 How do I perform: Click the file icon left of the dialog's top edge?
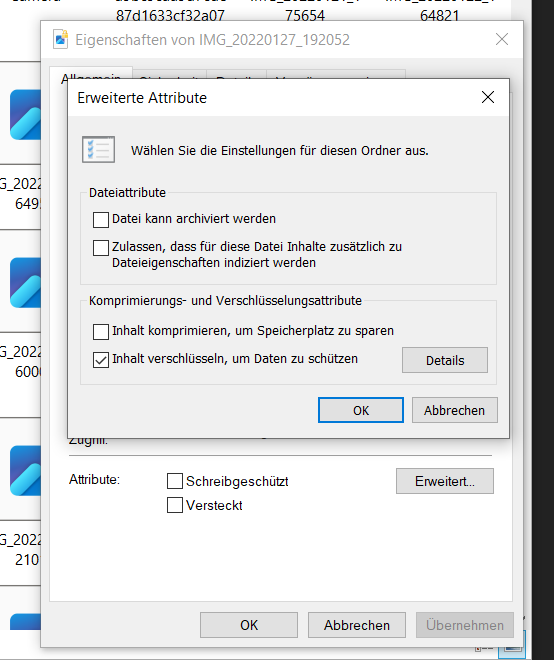pyautogui.click(x=25, y=114)
